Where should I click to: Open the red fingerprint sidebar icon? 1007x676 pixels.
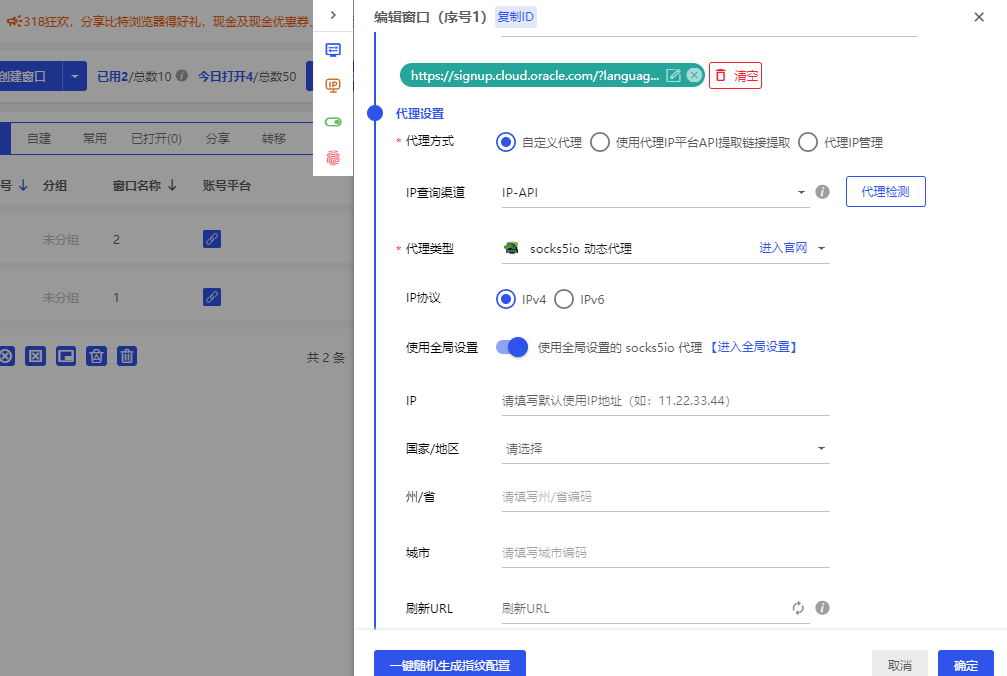pos(333,158)
